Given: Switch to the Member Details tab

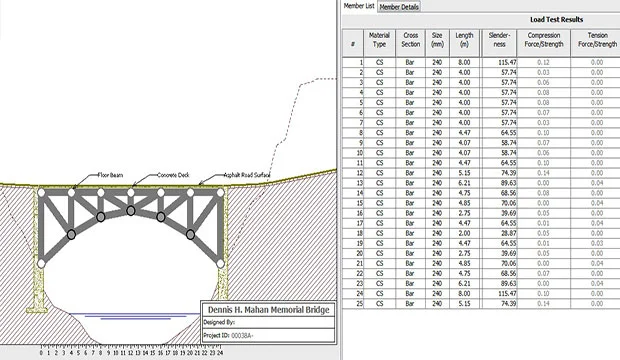Looking at the screenshot, I should click(399, 7).
